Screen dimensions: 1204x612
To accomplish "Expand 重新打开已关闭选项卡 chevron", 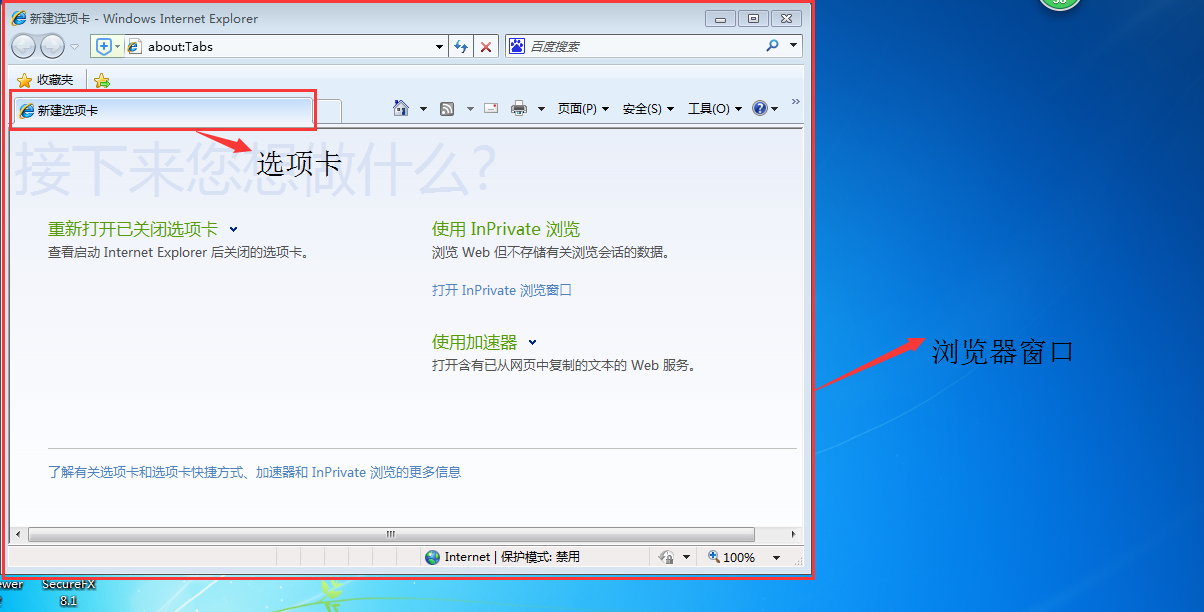I will tap(233, 228).
